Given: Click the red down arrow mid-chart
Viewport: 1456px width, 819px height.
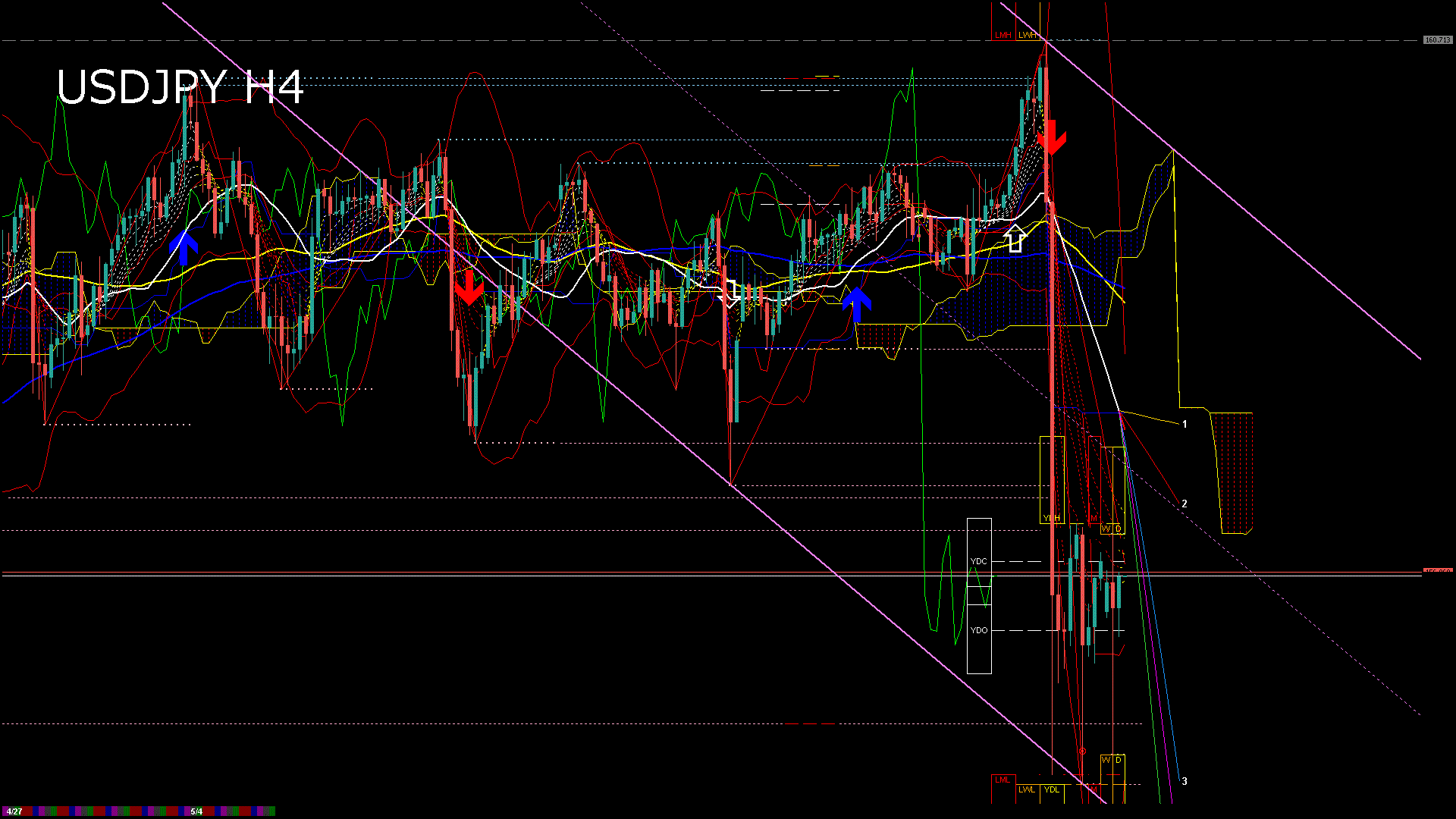Looking at the screenshot, I should pos(469,287).
